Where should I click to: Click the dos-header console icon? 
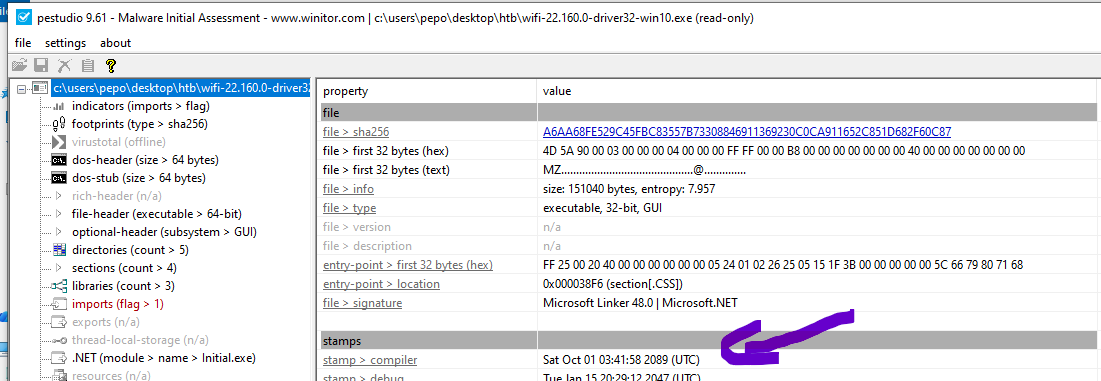tap(60, 160)
